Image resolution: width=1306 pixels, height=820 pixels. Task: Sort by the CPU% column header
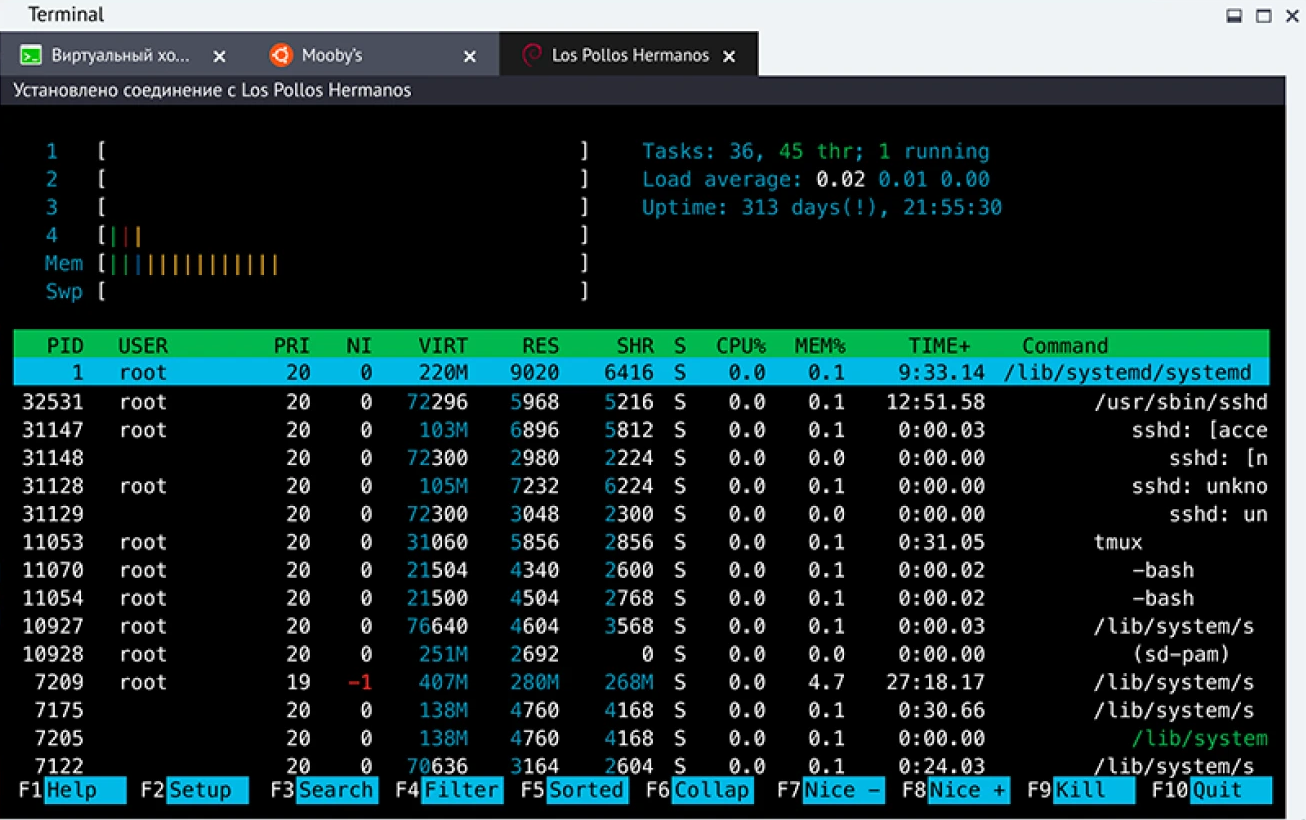coord(740,346)
